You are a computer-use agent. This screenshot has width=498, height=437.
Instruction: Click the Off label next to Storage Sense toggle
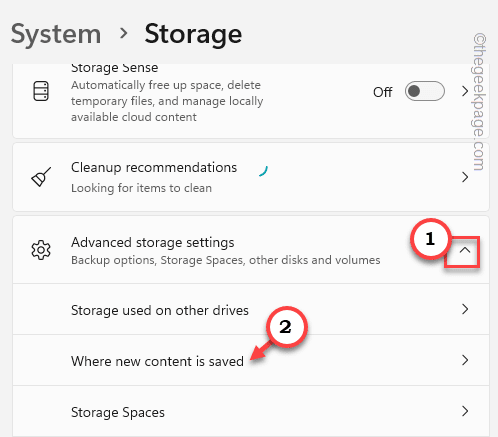pos(382,92)
